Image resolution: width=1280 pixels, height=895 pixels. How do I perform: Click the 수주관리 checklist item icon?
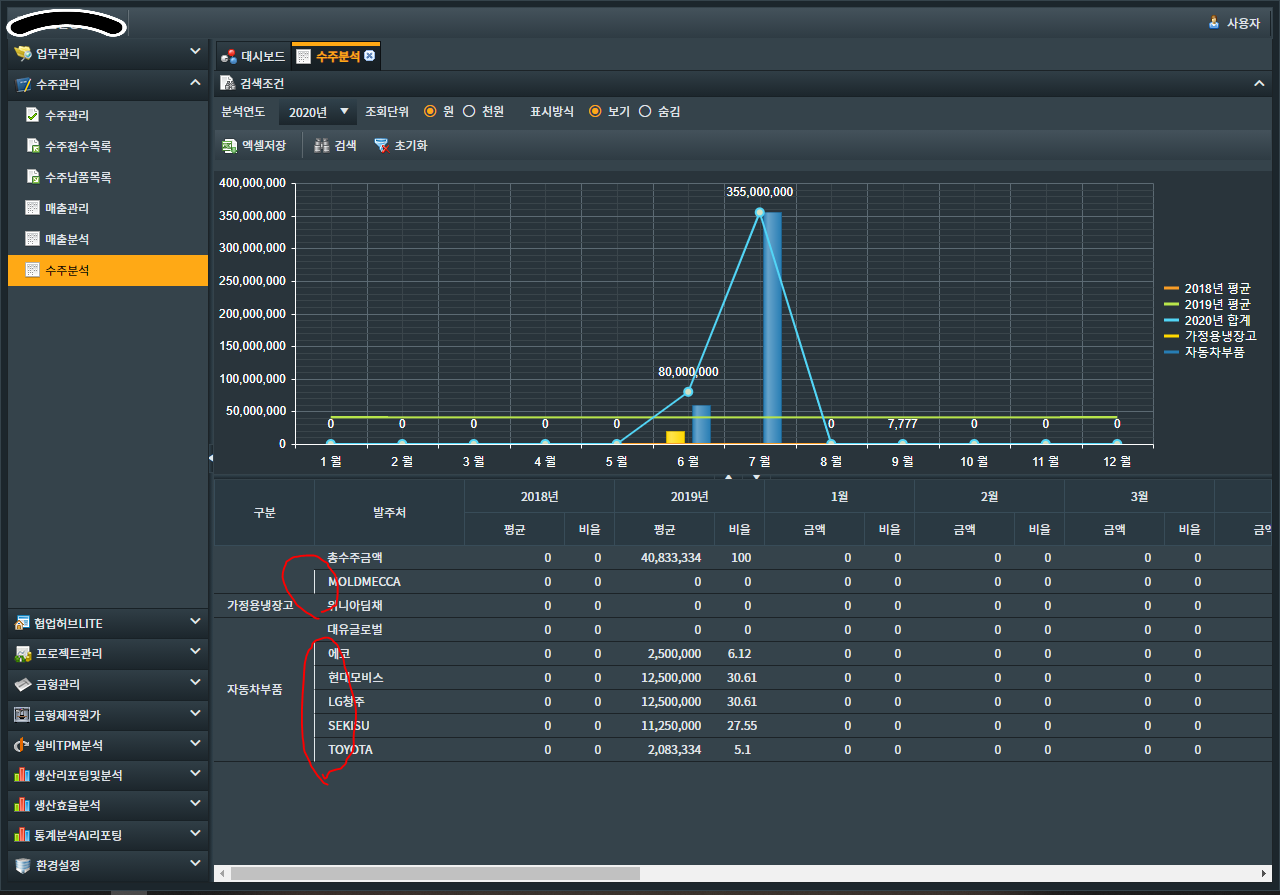point(33,116)
